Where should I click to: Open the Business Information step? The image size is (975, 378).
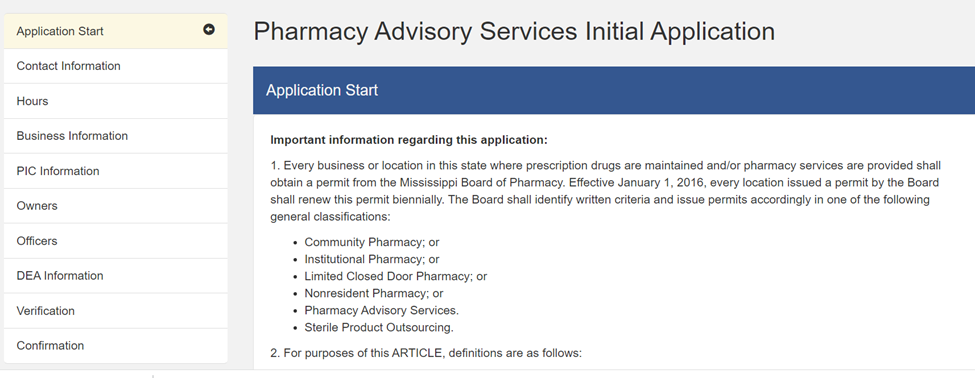(116, 136)
